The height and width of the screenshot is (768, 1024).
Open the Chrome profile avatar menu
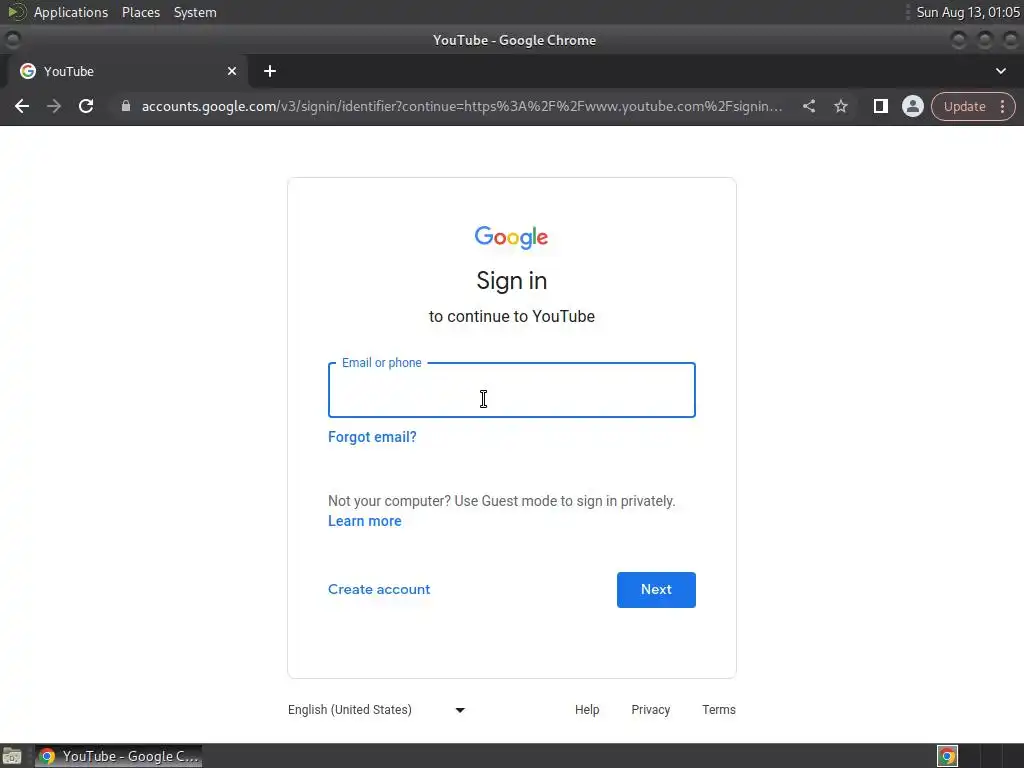point(912,106)
